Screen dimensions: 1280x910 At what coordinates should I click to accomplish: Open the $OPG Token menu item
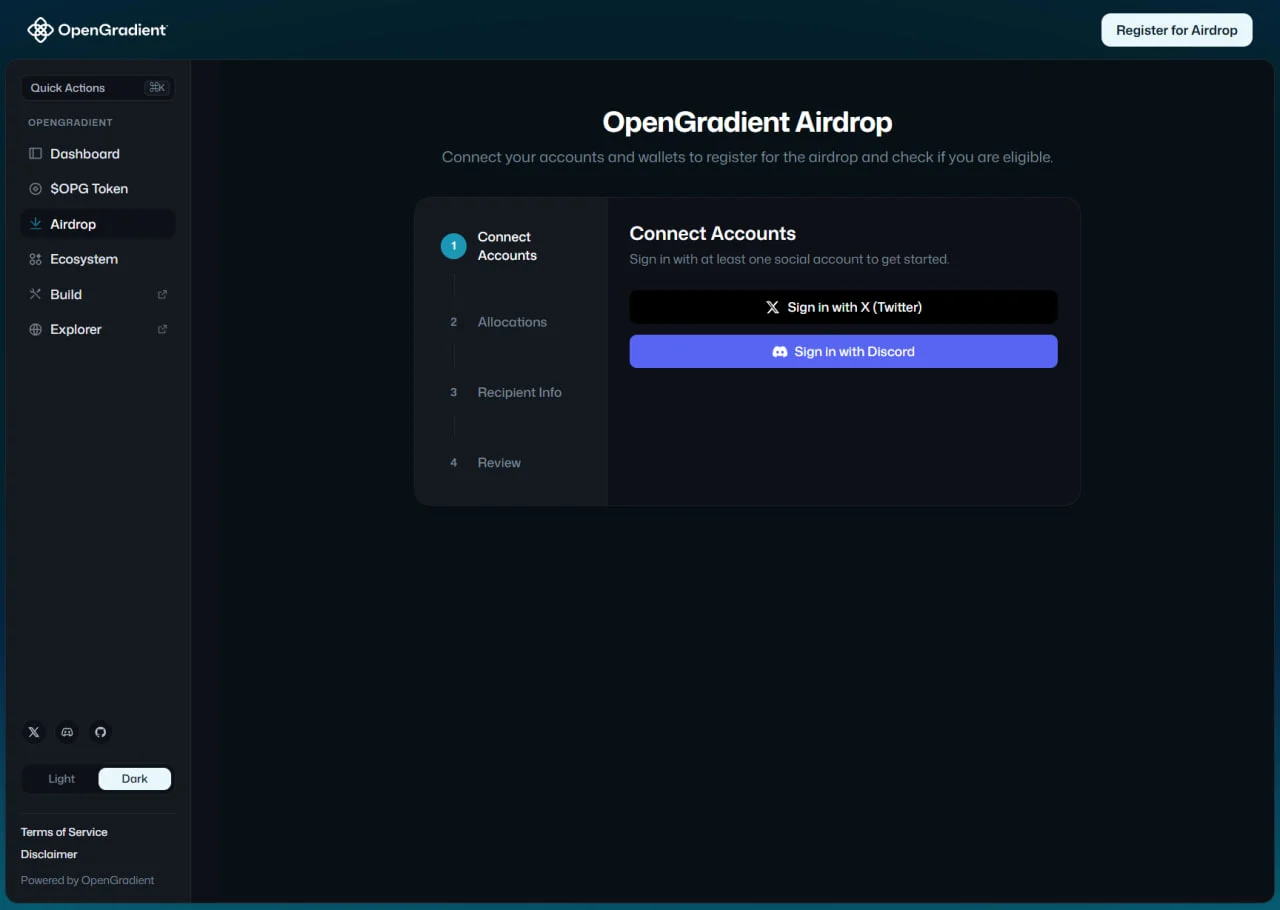(x=98, y=189)
